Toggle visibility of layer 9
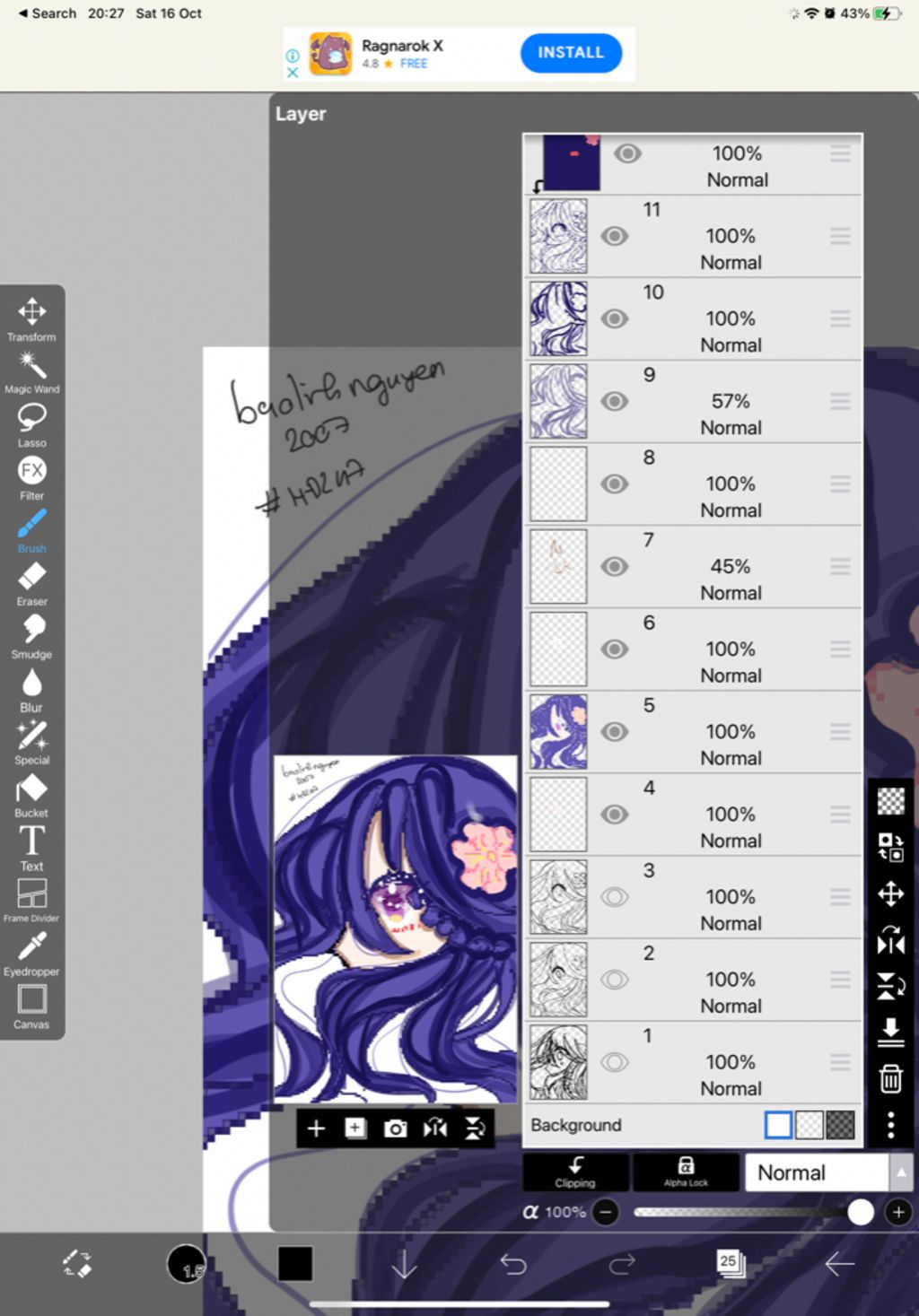919x1316 pixels. [615, 401]
